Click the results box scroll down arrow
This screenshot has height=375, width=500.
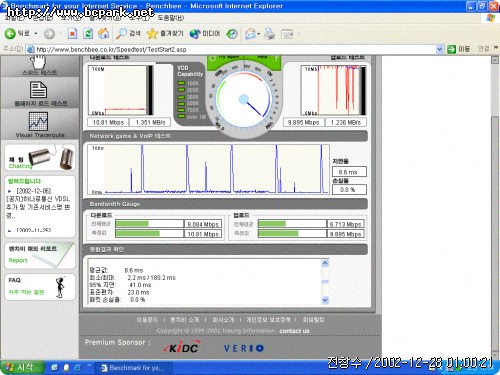pos(325,300)
